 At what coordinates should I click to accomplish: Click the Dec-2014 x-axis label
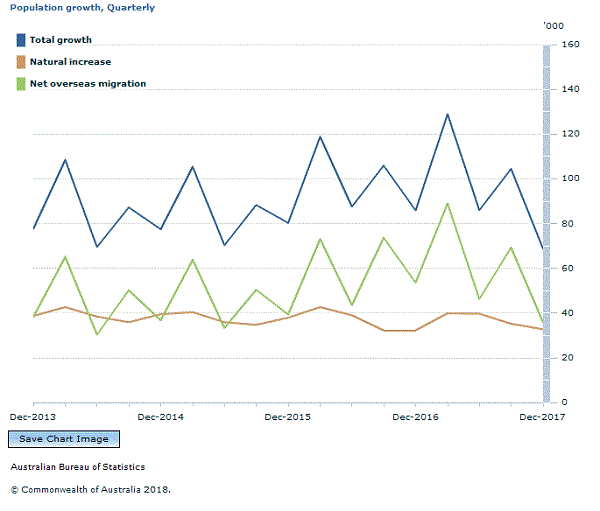(160, 416)
